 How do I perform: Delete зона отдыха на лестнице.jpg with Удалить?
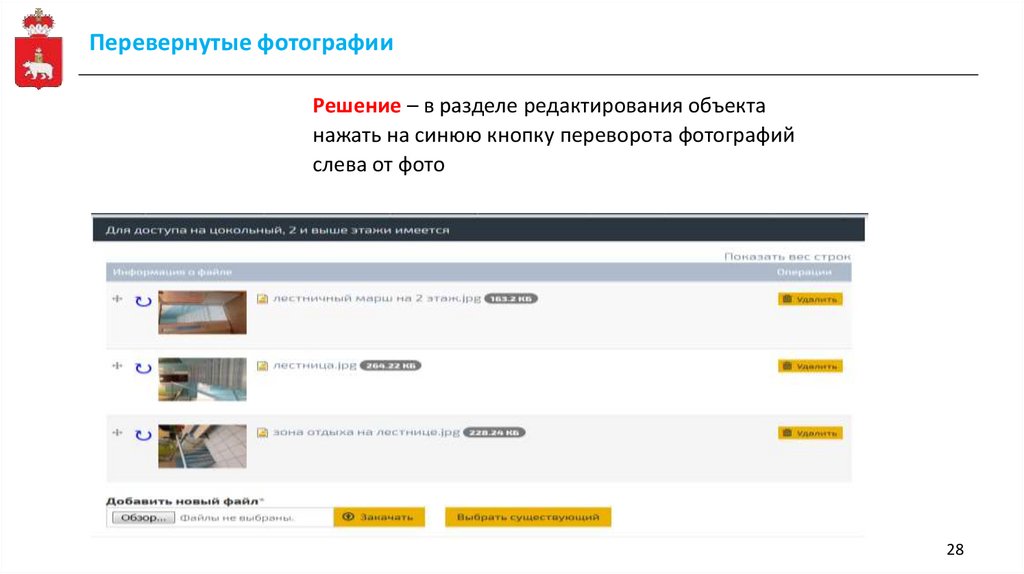pyautogui.click(x=810, y=433)
